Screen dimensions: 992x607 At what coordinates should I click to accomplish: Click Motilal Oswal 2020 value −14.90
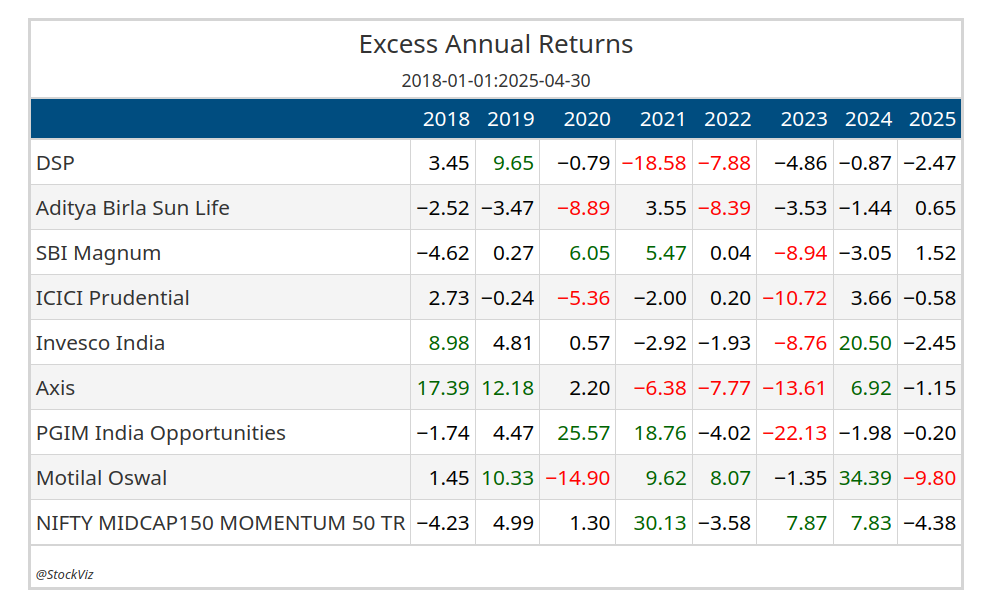tap(578, 478)
